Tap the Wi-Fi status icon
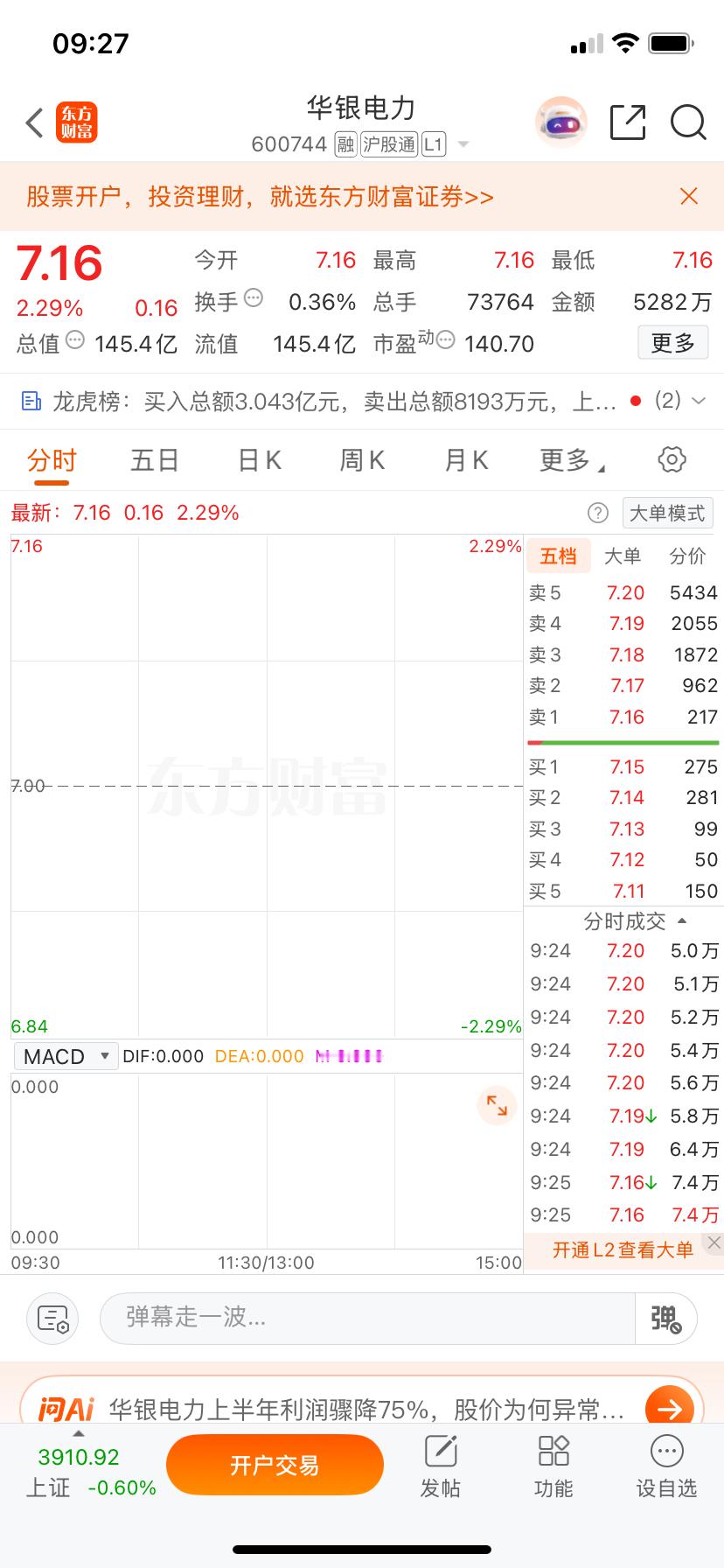The width and height of the screenshot is (724, 1568). [x=625, y=43]
